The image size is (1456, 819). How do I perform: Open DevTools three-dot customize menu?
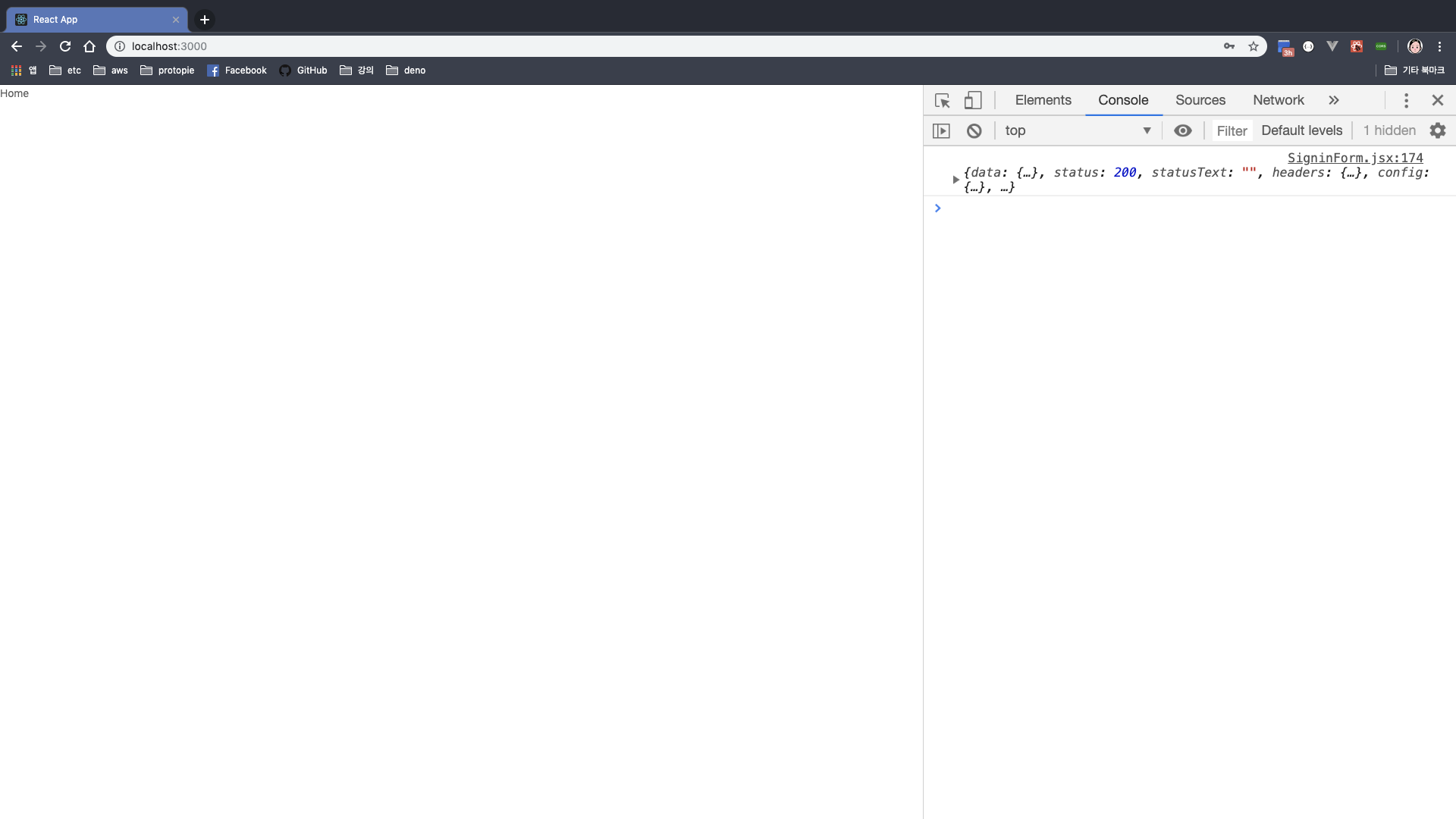pyautogui.click(x=1406, y=100)
